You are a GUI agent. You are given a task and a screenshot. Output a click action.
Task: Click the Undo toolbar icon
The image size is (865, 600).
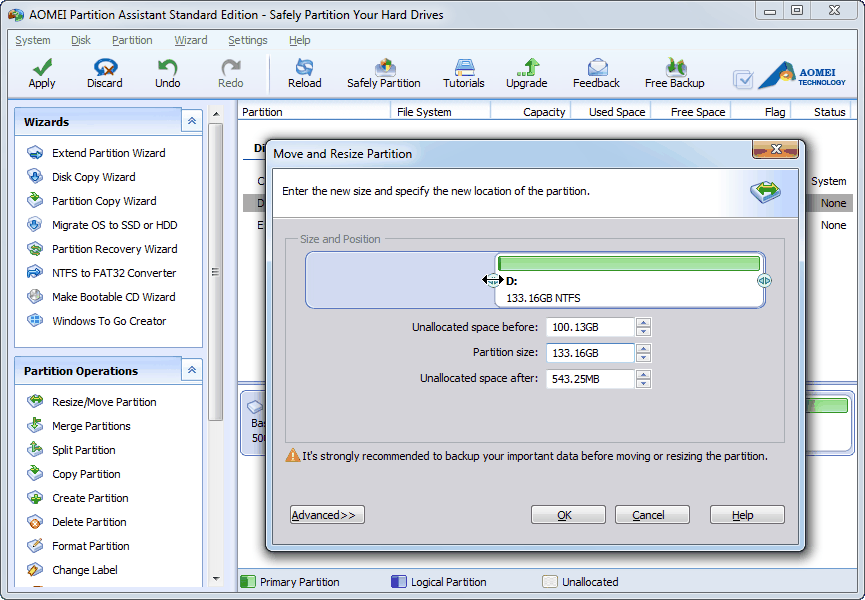pyautogui.click(x=167, y=73)
